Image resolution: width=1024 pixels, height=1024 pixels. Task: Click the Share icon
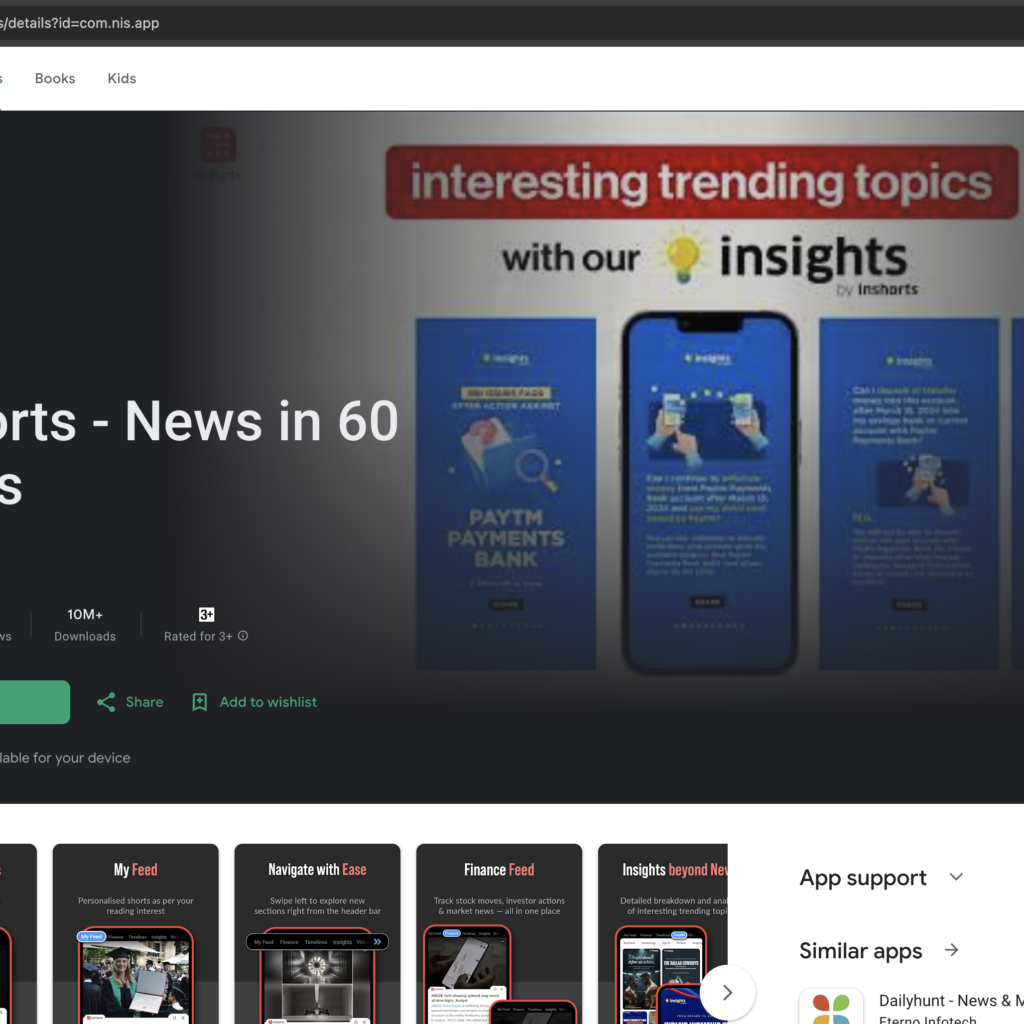106,702
